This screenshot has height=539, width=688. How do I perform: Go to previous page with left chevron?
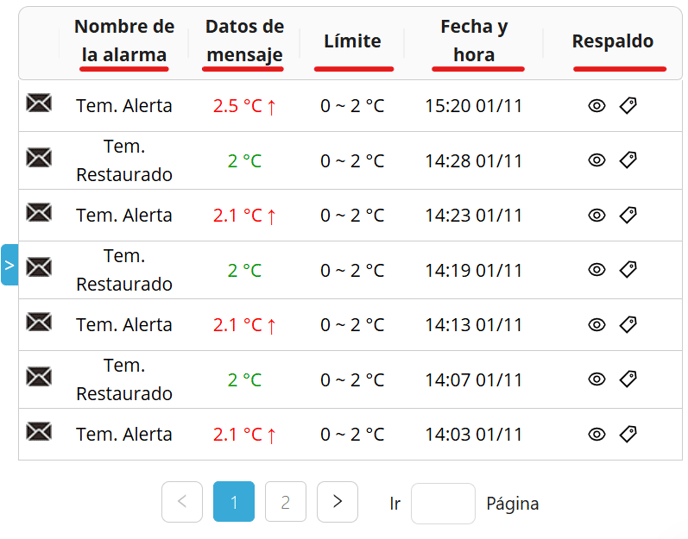point(182,502)
